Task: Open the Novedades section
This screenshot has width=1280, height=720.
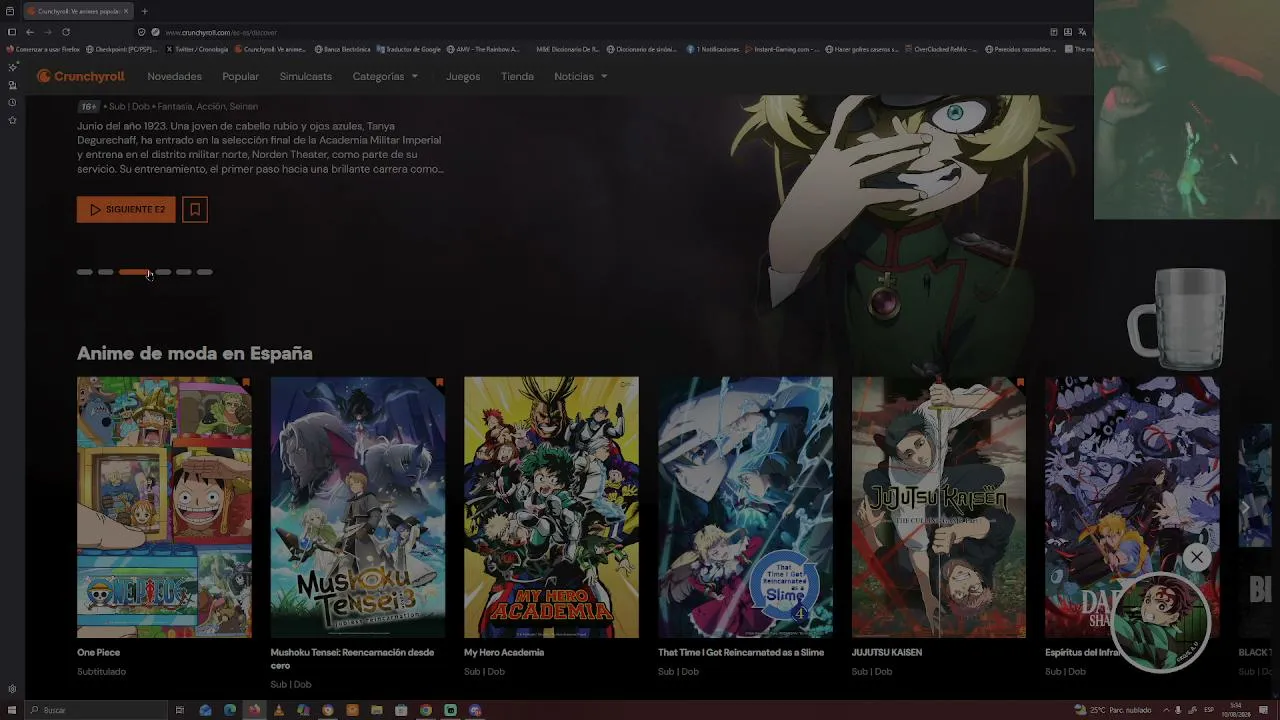Action: pos(174,76)
